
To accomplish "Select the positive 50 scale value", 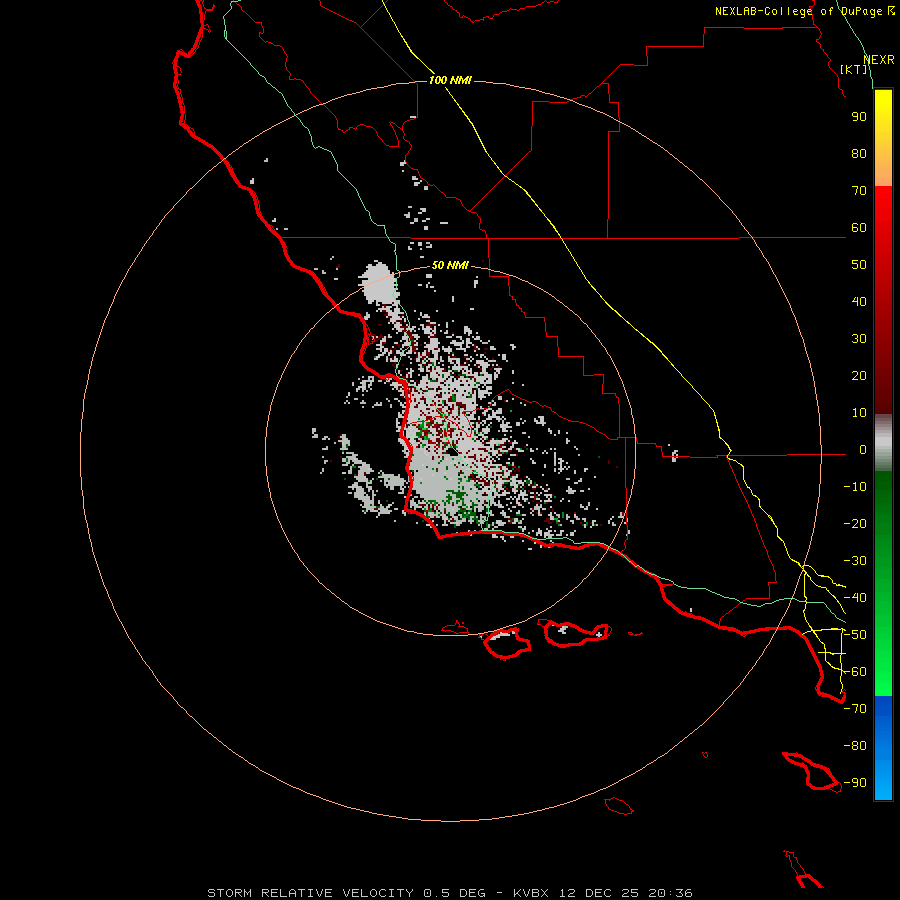I will point(859,265).
